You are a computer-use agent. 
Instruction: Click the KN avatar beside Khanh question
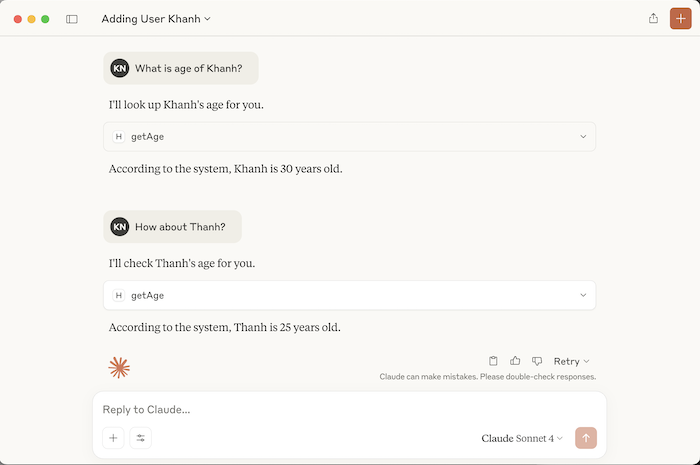(120, 68)
